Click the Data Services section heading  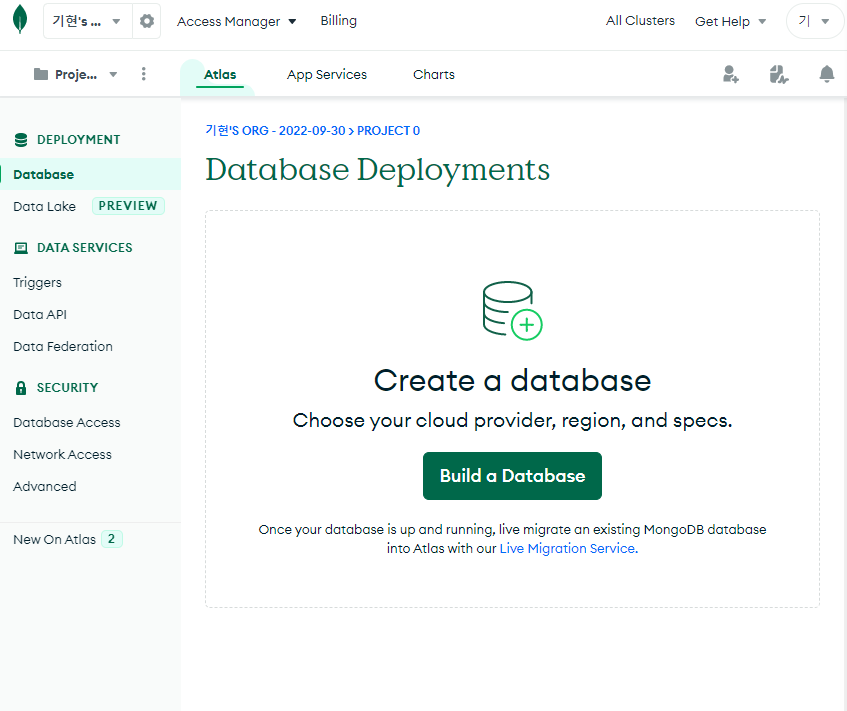84,247
